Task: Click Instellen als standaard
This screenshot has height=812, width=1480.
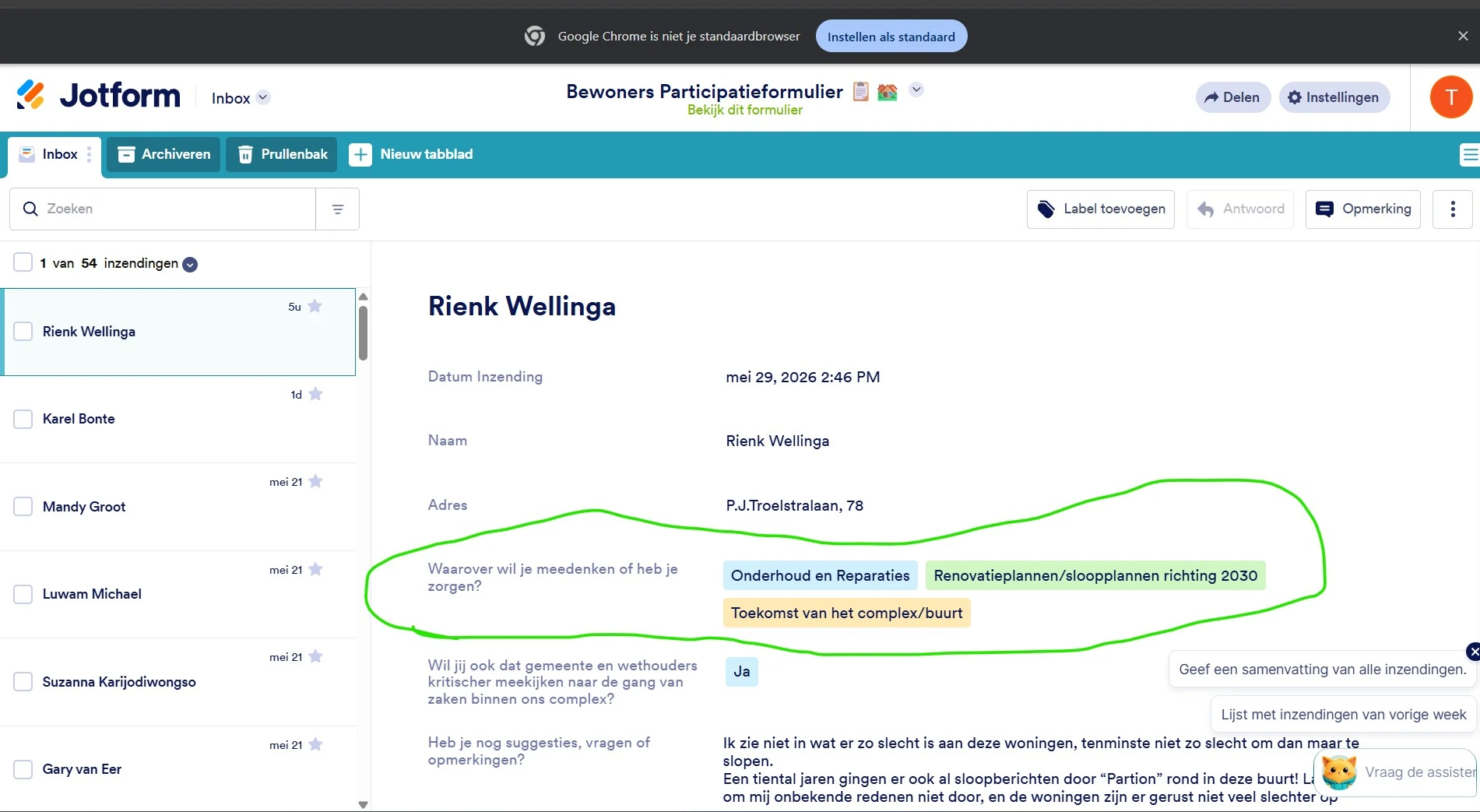Action: tap(891, 37)
